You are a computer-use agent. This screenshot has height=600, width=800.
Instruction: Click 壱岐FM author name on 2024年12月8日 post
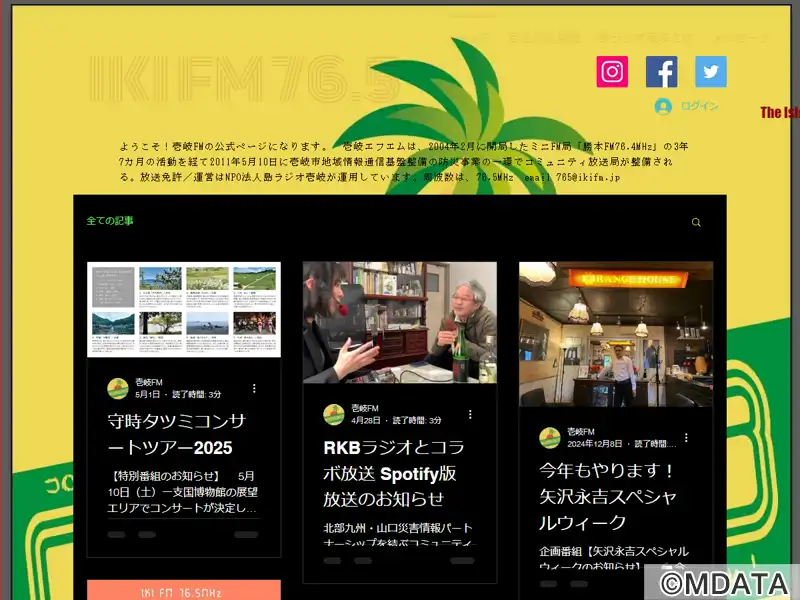(x=581, y=432)
